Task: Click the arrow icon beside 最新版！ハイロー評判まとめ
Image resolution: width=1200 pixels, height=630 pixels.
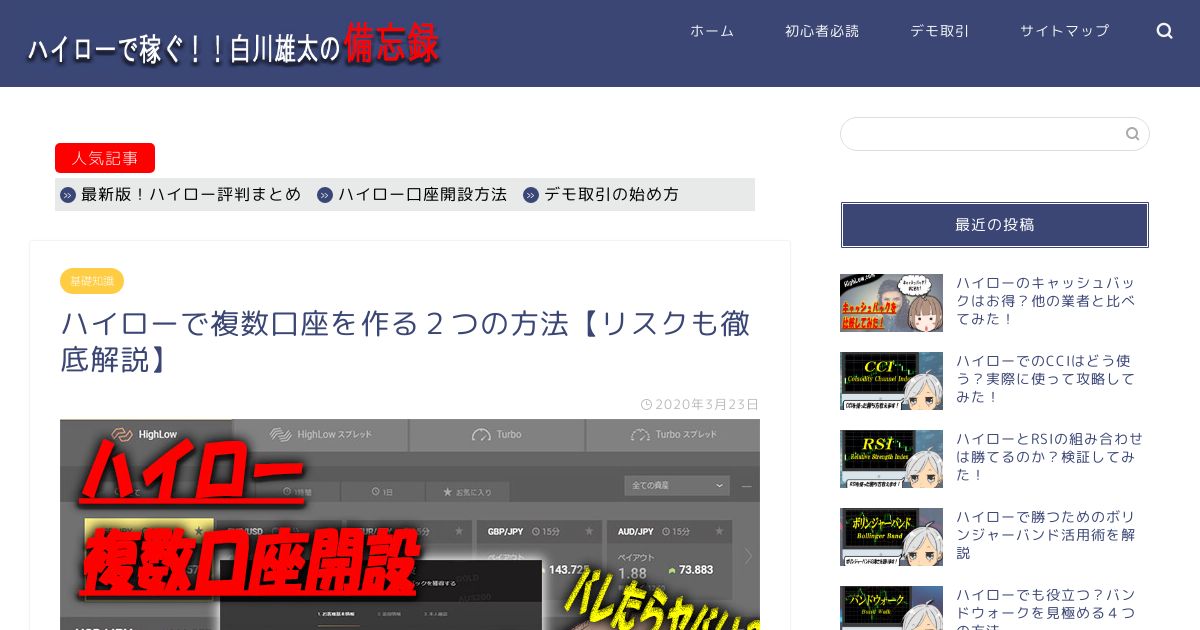Action: click(x=68, y=195)
